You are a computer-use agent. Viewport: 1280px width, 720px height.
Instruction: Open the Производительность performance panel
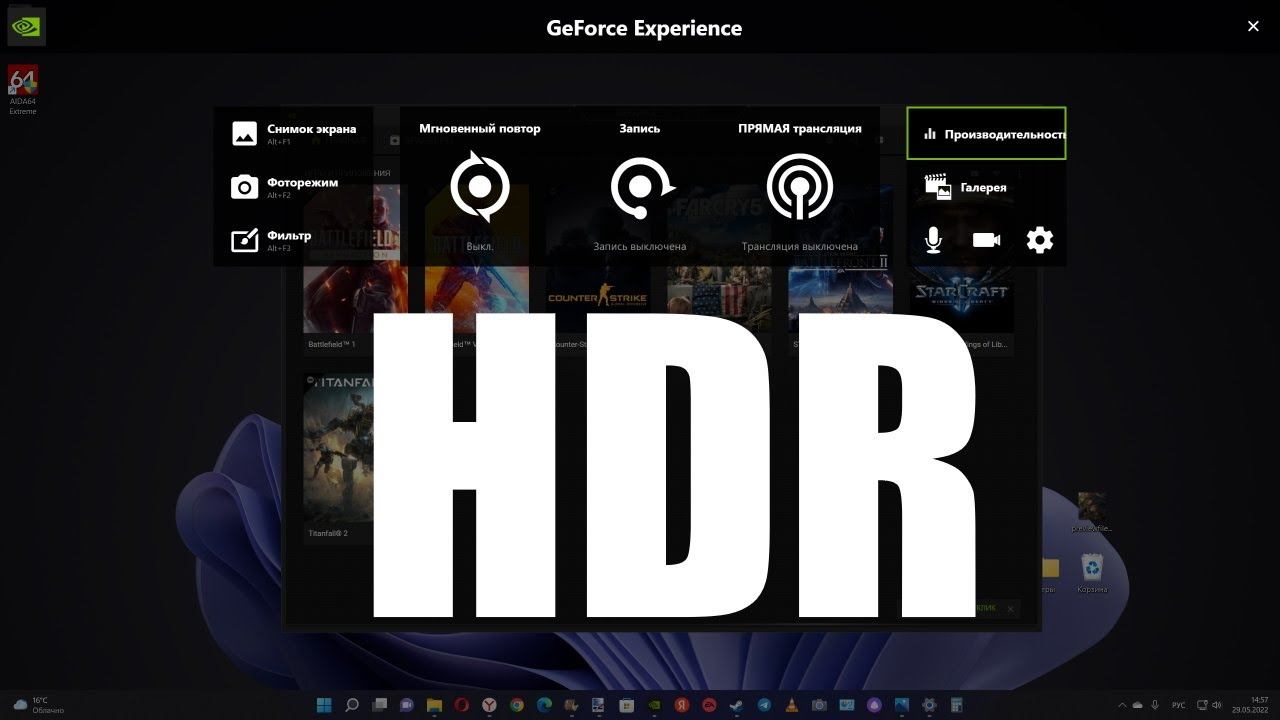point(986,134)
